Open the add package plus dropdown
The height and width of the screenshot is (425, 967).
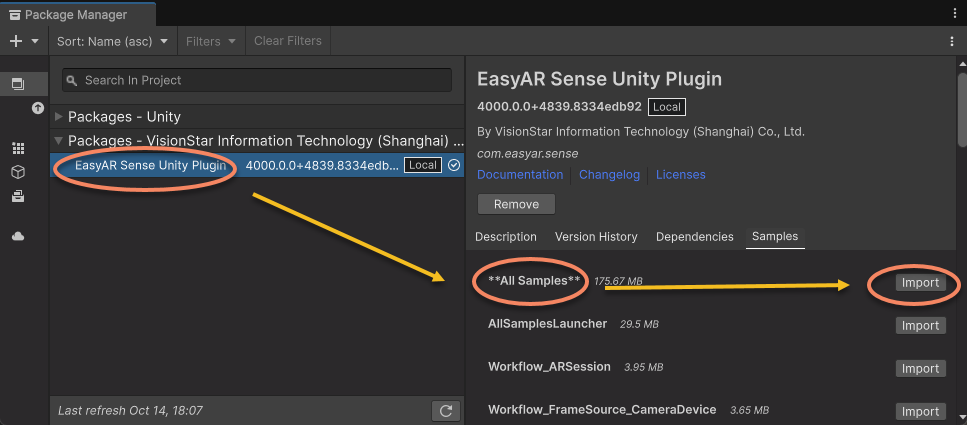tap(23, 41)
